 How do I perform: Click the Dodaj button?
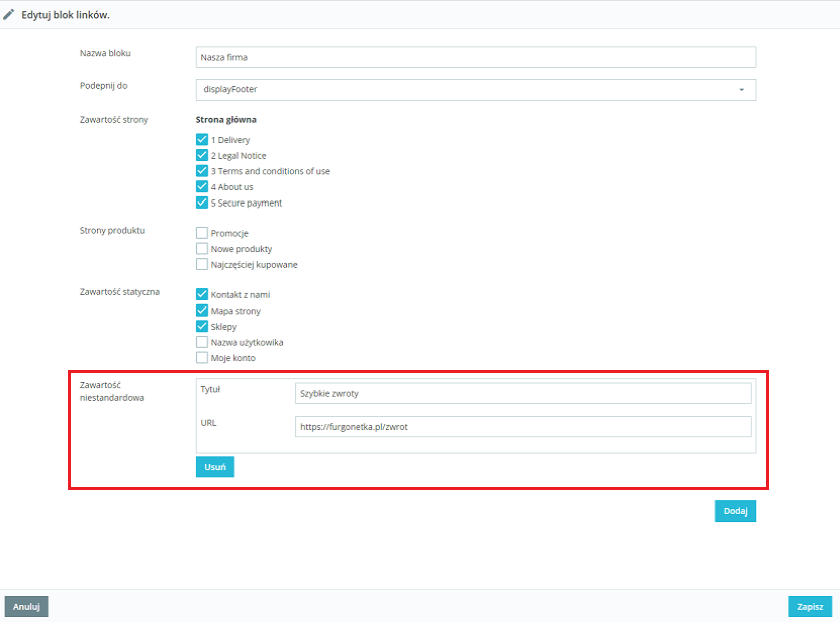735,511
